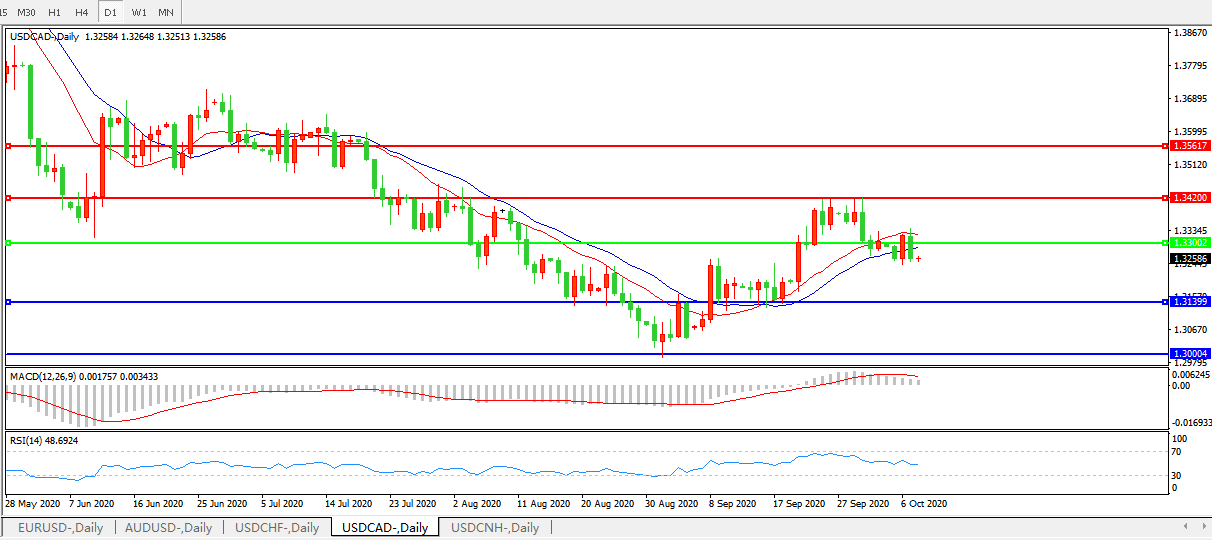1212x540 pixels.
Task: Open the USDCNH Daily chart tab
Action: [494, 527]
